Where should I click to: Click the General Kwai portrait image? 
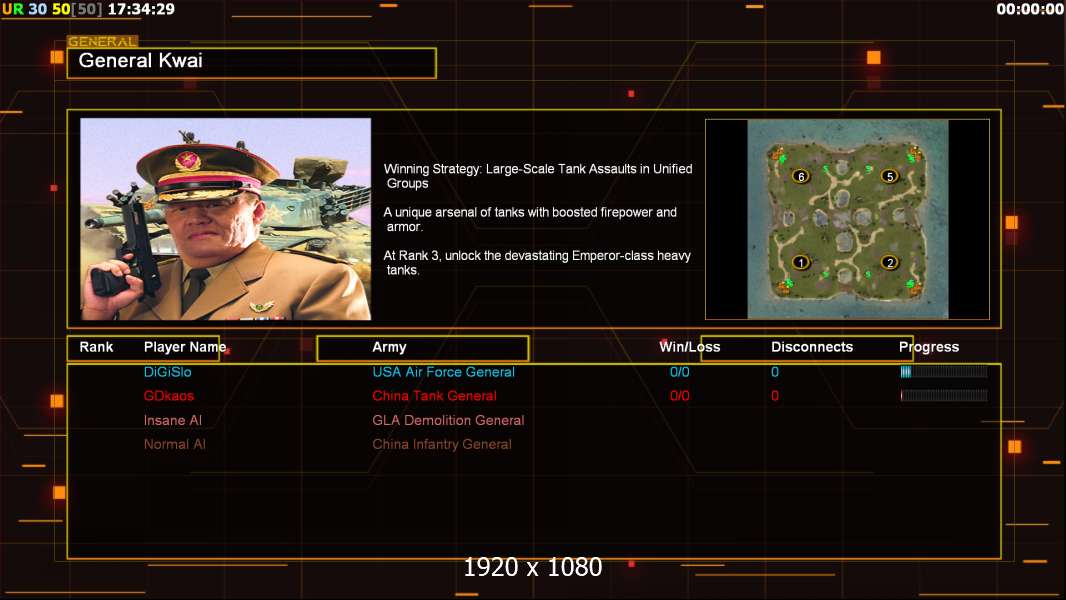pyautogui.click(x=226, y=219)
